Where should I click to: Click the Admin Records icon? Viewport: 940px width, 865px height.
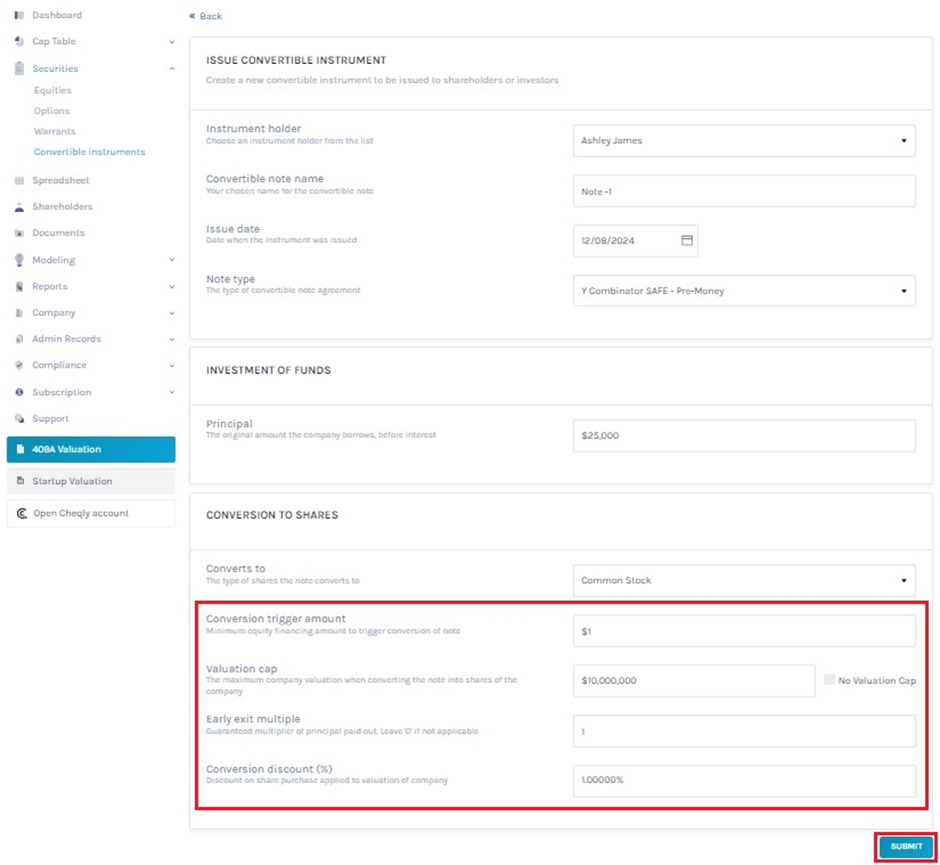[19, 339]
